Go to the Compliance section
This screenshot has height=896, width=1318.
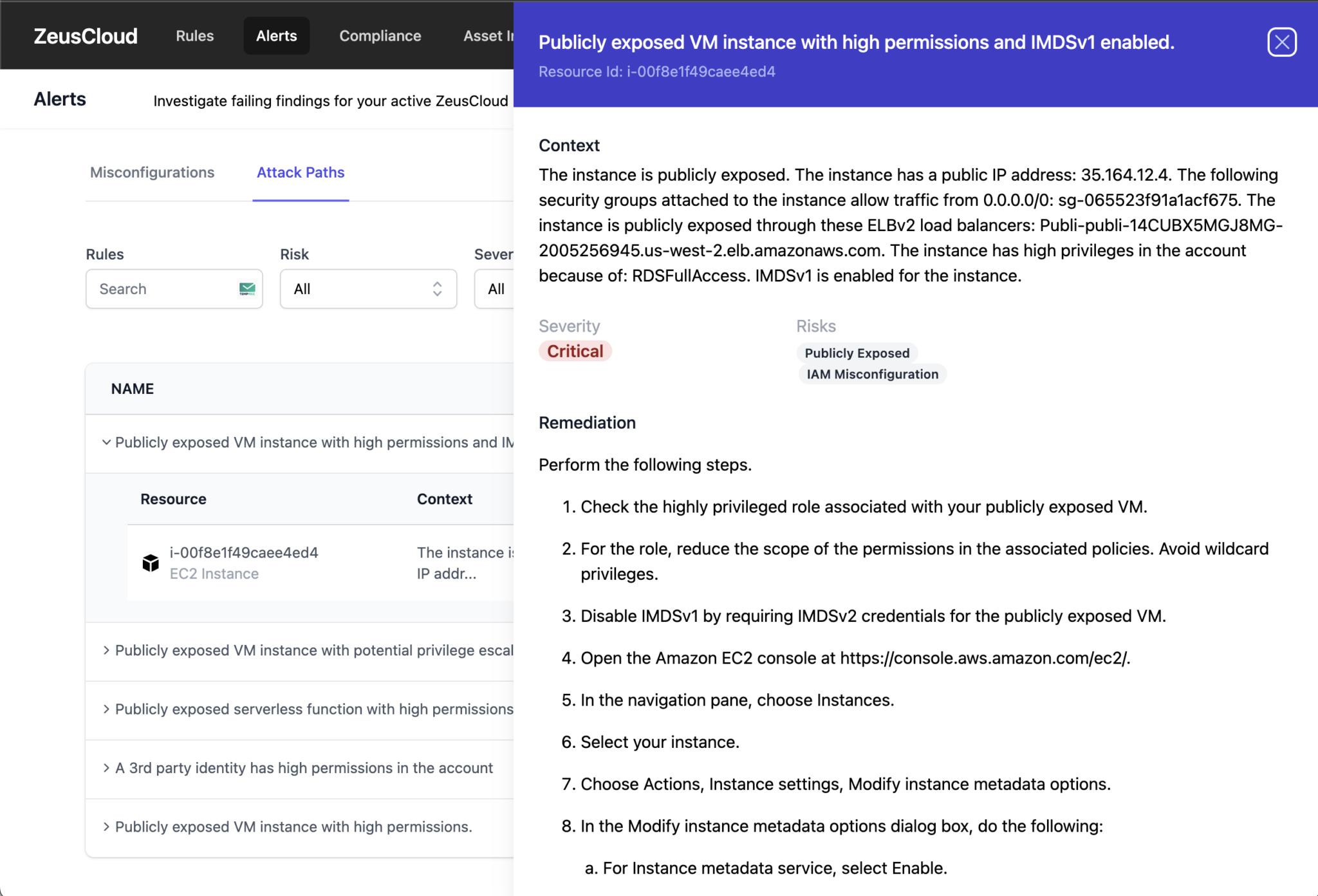pos(380,35)
